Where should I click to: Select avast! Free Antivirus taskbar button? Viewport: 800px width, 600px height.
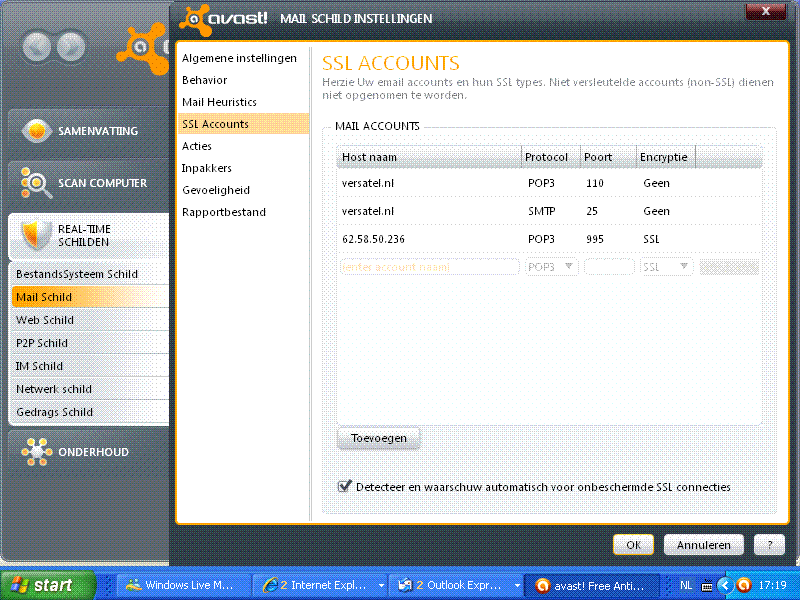[592, 585]
